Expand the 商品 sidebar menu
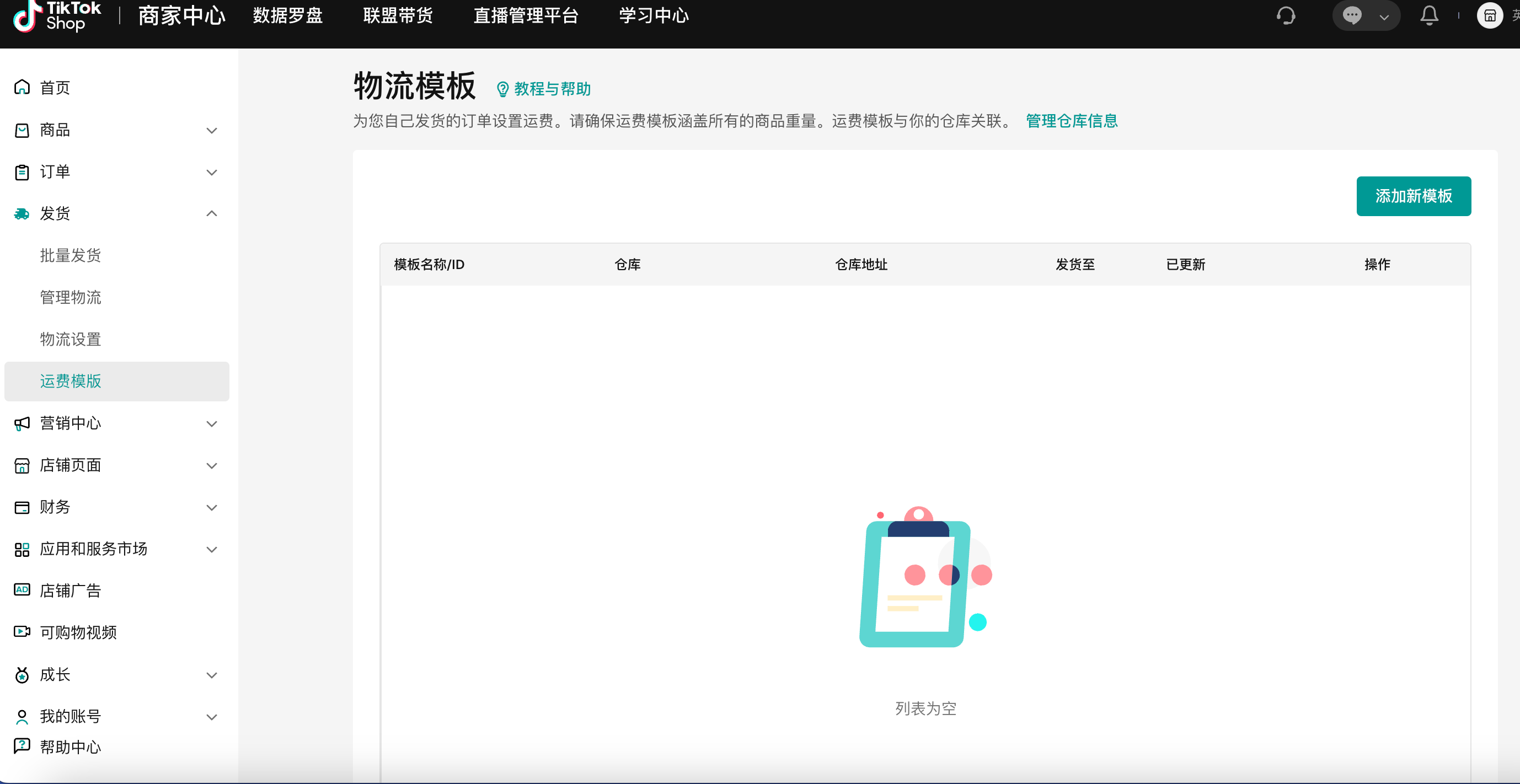This screenshot has height=784, width=1520. pyautogui.click(x=211, y=130)
